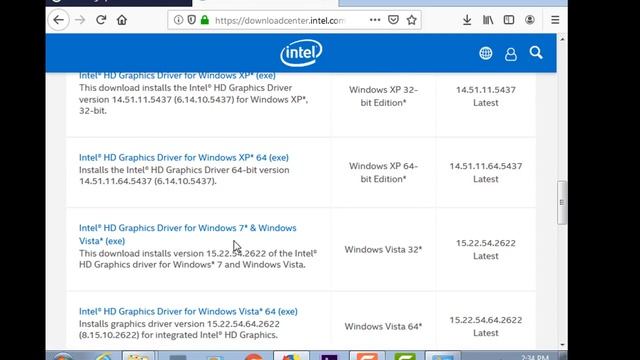Select the "Windows Vista 64*" cell
This screenshot has width=640, height=360.
[x=383, y=327]
